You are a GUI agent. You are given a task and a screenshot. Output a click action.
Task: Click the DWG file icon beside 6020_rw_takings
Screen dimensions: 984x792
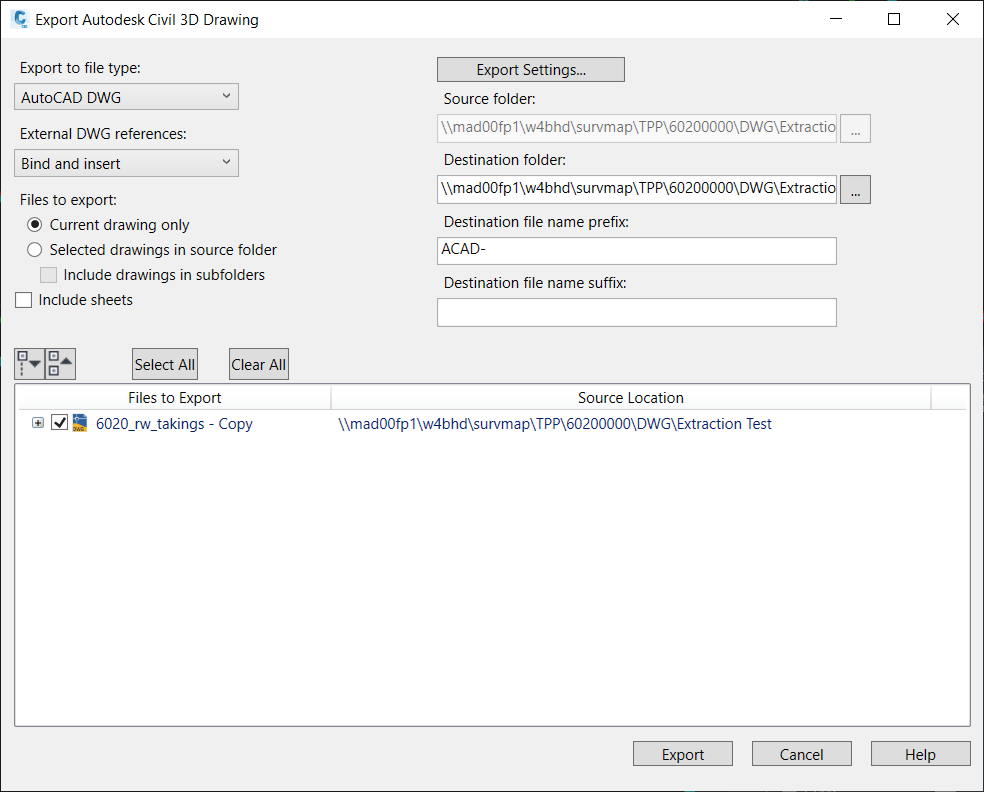point(79,423)
